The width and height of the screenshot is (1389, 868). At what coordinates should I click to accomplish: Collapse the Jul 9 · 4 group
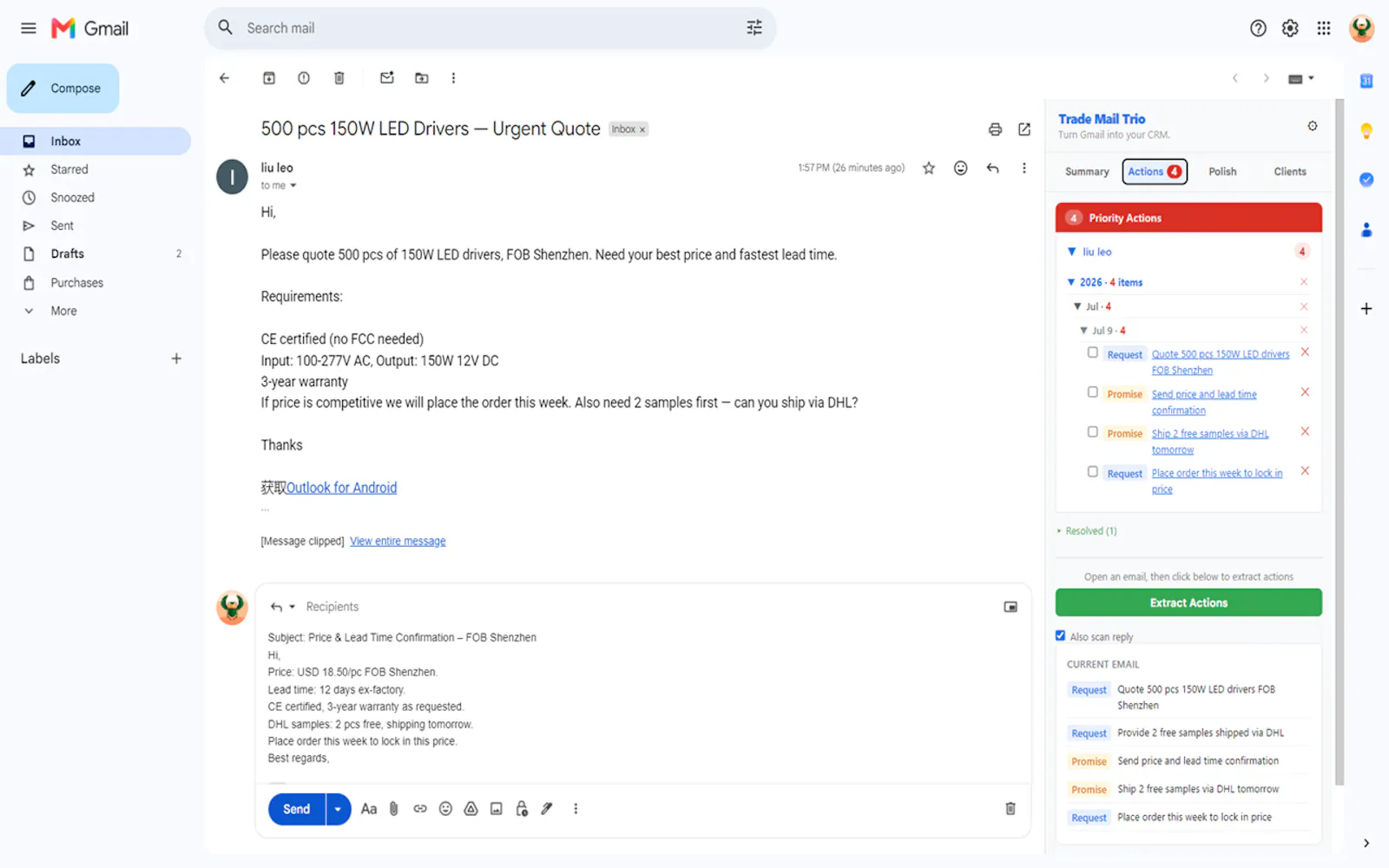click(1083, 331)
